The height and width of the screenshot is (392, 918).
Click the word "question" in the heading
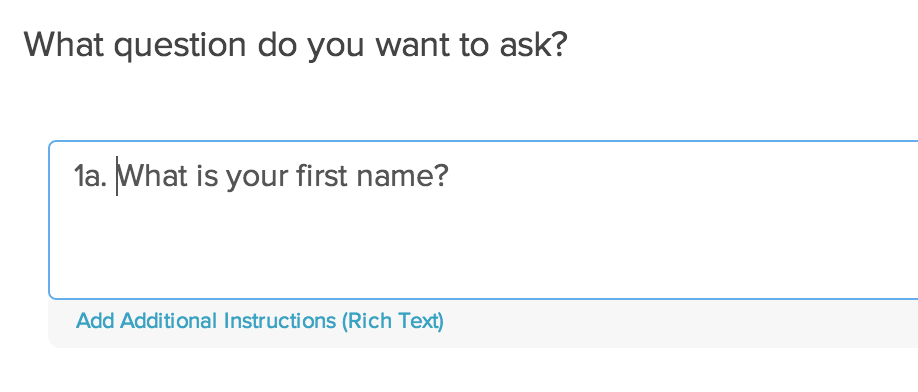[x=180, y=47]
